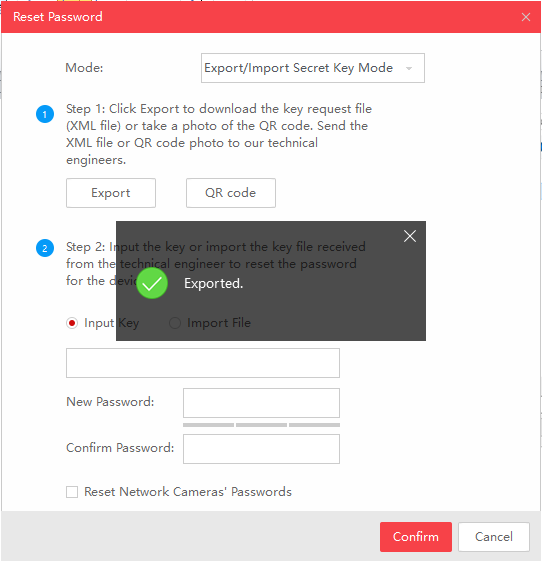
Task: Click the blue Step 2 number badge
Action: 45,248
